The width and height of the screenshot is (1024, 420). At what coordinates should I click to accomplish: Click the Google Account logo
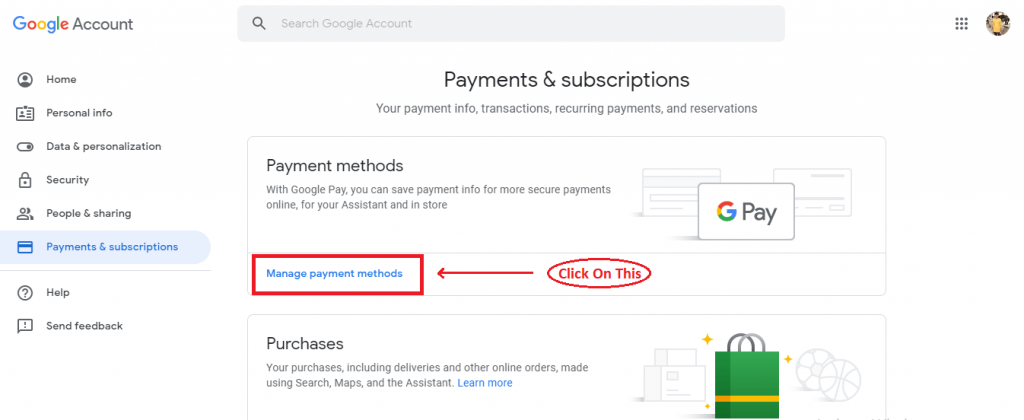(x=72, y=24)
